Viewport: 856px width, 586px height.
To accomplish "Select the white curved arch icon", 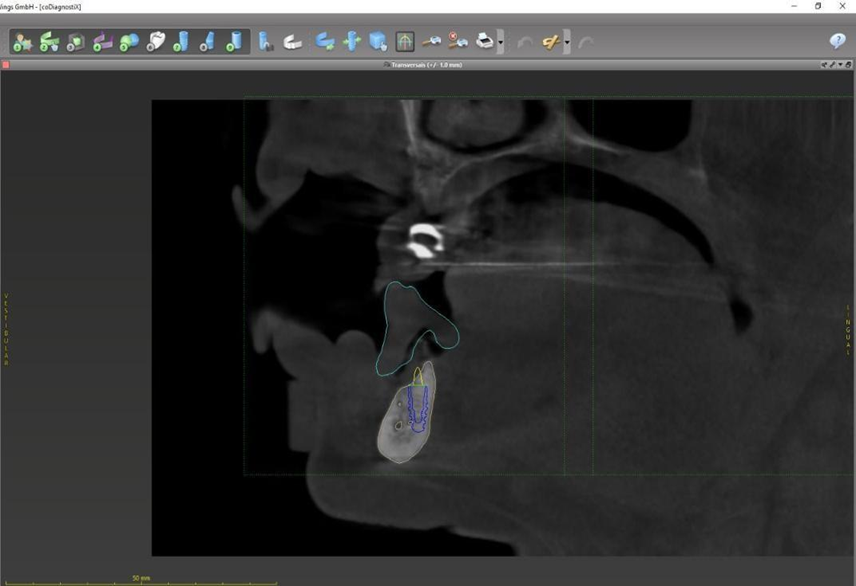I will point(292,42).
